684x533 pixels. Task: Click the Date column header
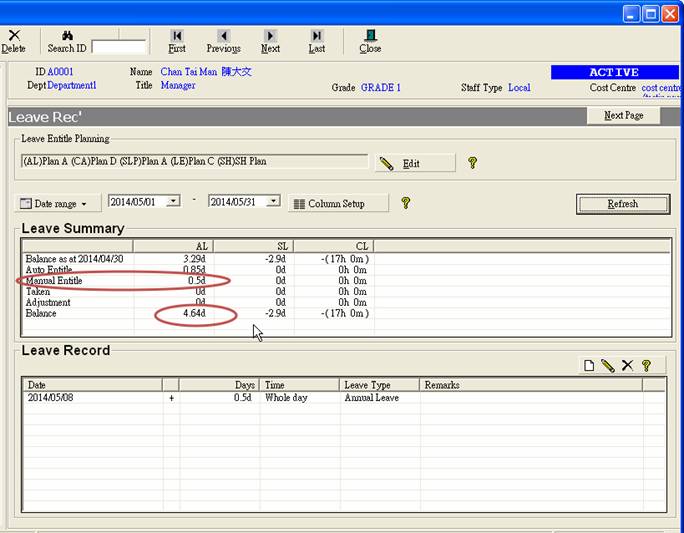92,385
